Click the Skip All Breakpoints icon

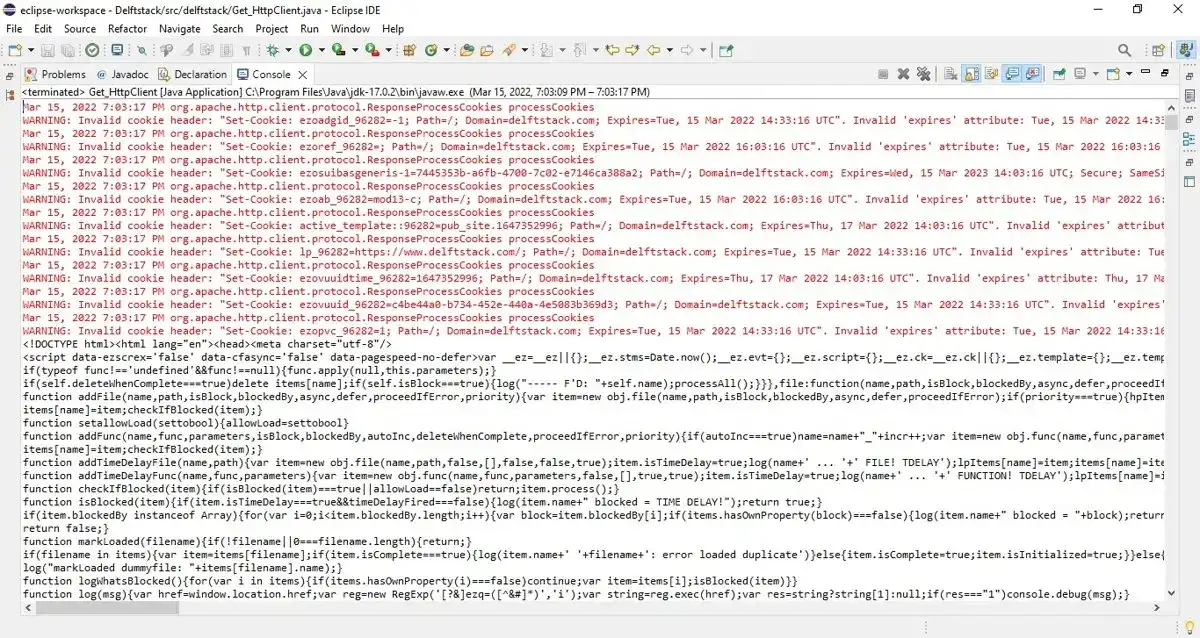142,50
